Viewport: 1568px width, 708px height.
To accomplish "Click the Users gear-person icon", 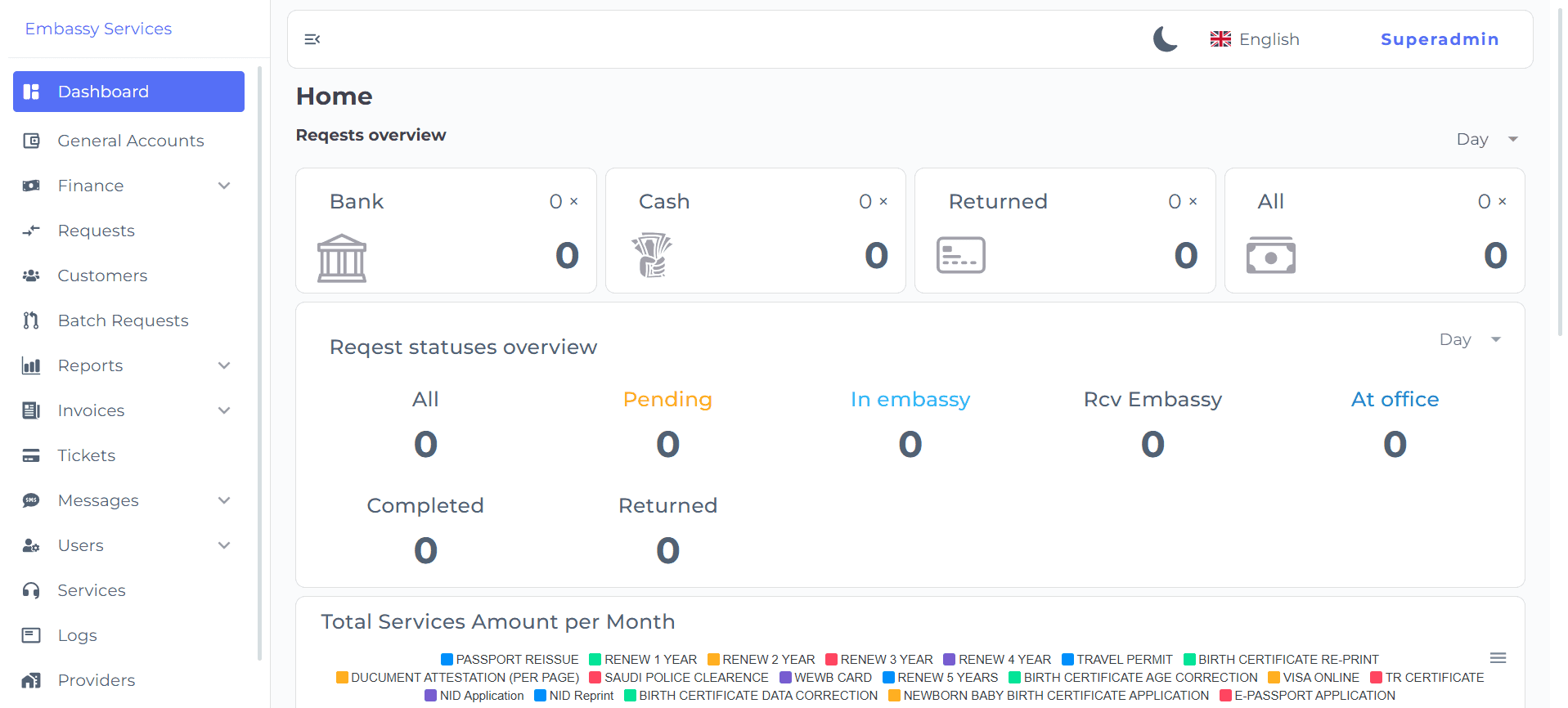I will point(31,545).
